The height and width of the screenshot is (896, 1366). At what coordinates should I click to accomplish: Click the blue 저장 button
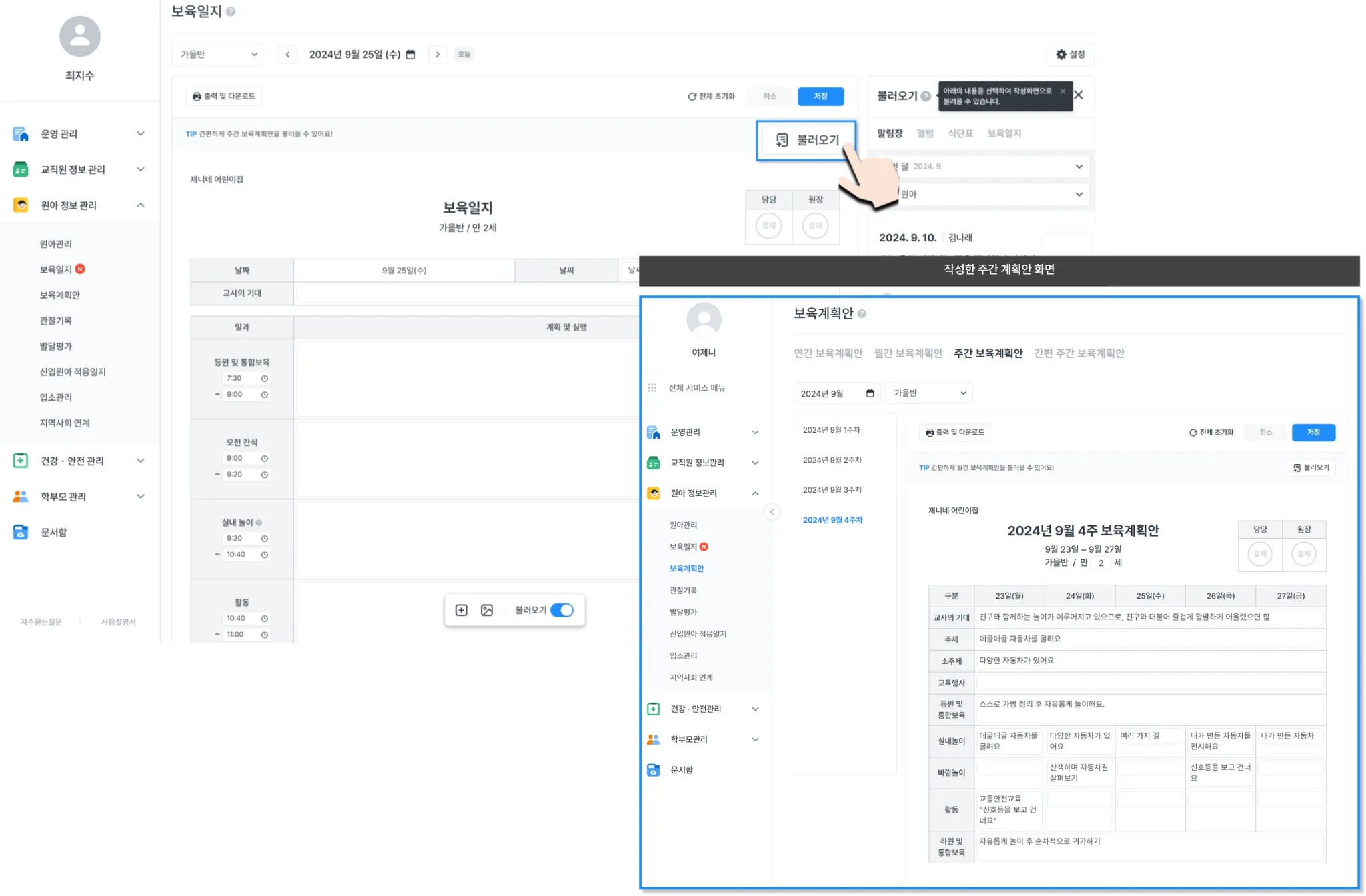coord(820,97)
